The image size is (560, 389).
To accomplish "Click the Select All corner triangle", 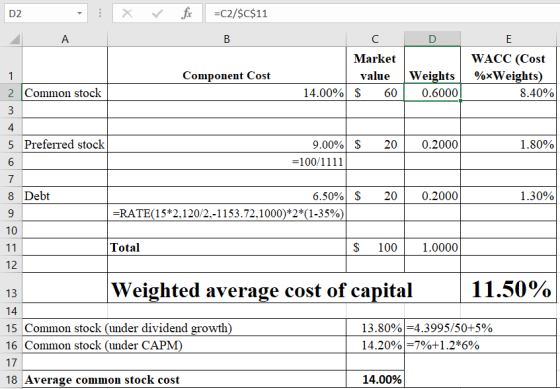I will tap(15, 39).
